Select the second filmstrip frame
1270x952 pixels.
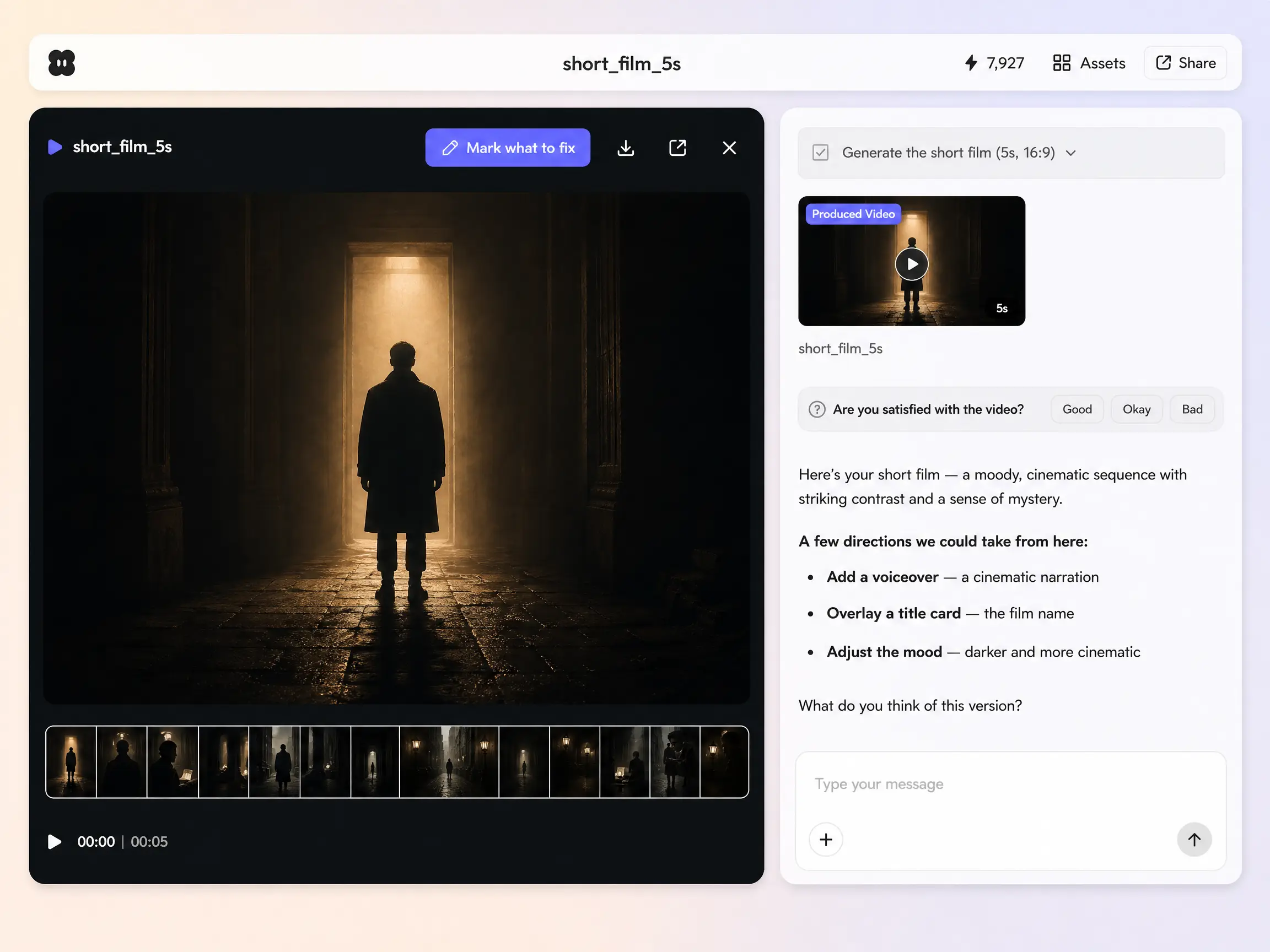pos(121,761)
